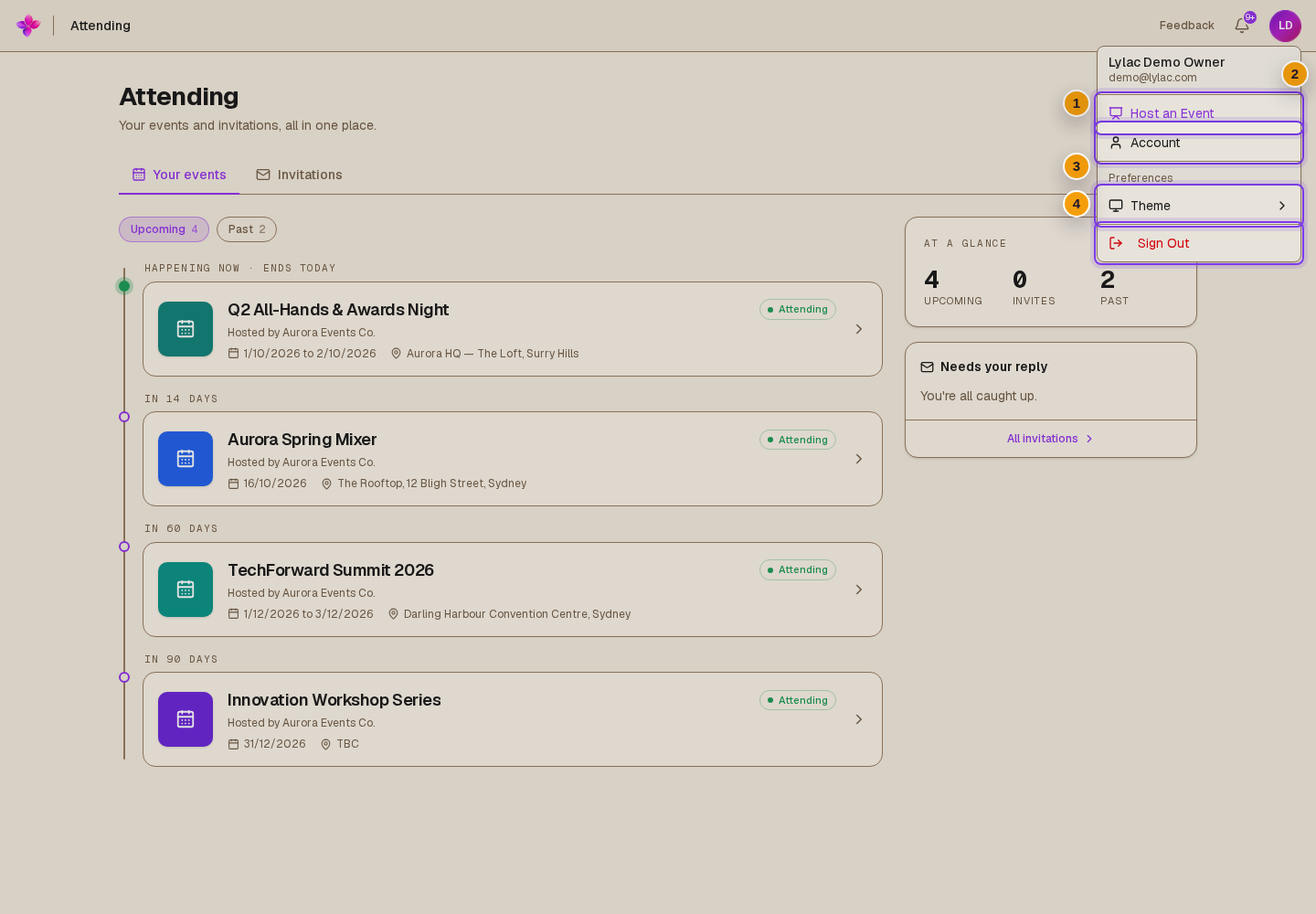The width and height of the screenshot is (1316, 914).
Task: Click location pin next to TBC
Action: (x=325, y=744)
